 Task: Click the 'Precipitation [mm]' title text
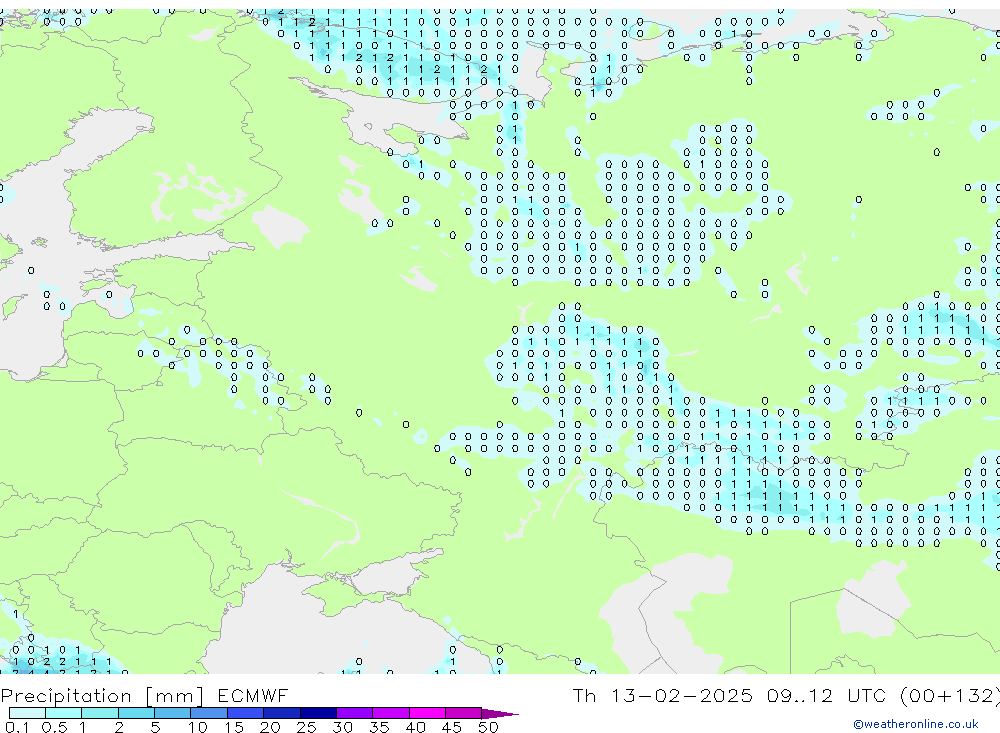pyautogui.click(x=102, y=695)
